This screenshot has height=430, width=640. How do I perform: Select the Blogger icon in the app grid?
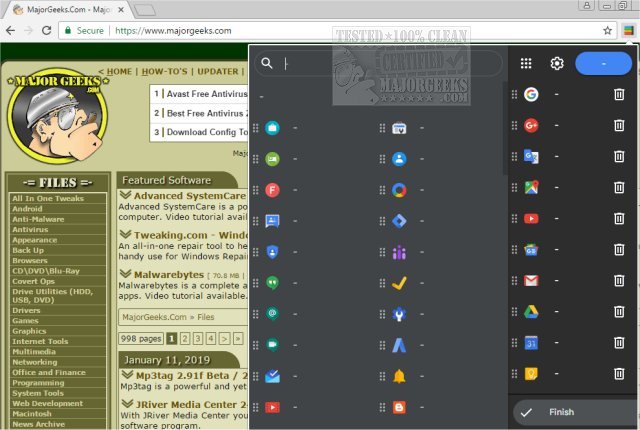tap(399, 407)
